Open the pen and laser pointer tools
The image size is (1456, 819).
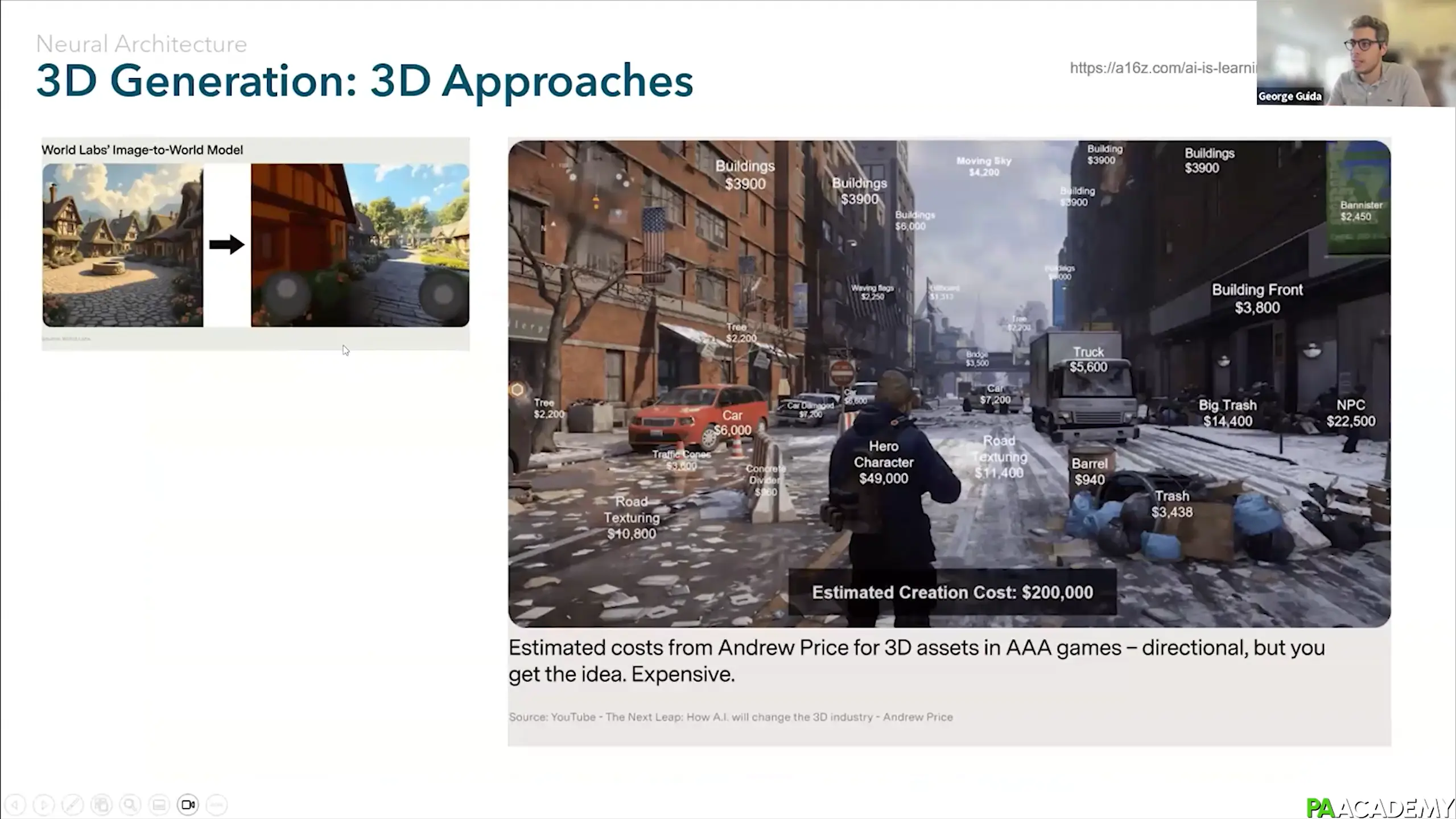click(72, 805)
